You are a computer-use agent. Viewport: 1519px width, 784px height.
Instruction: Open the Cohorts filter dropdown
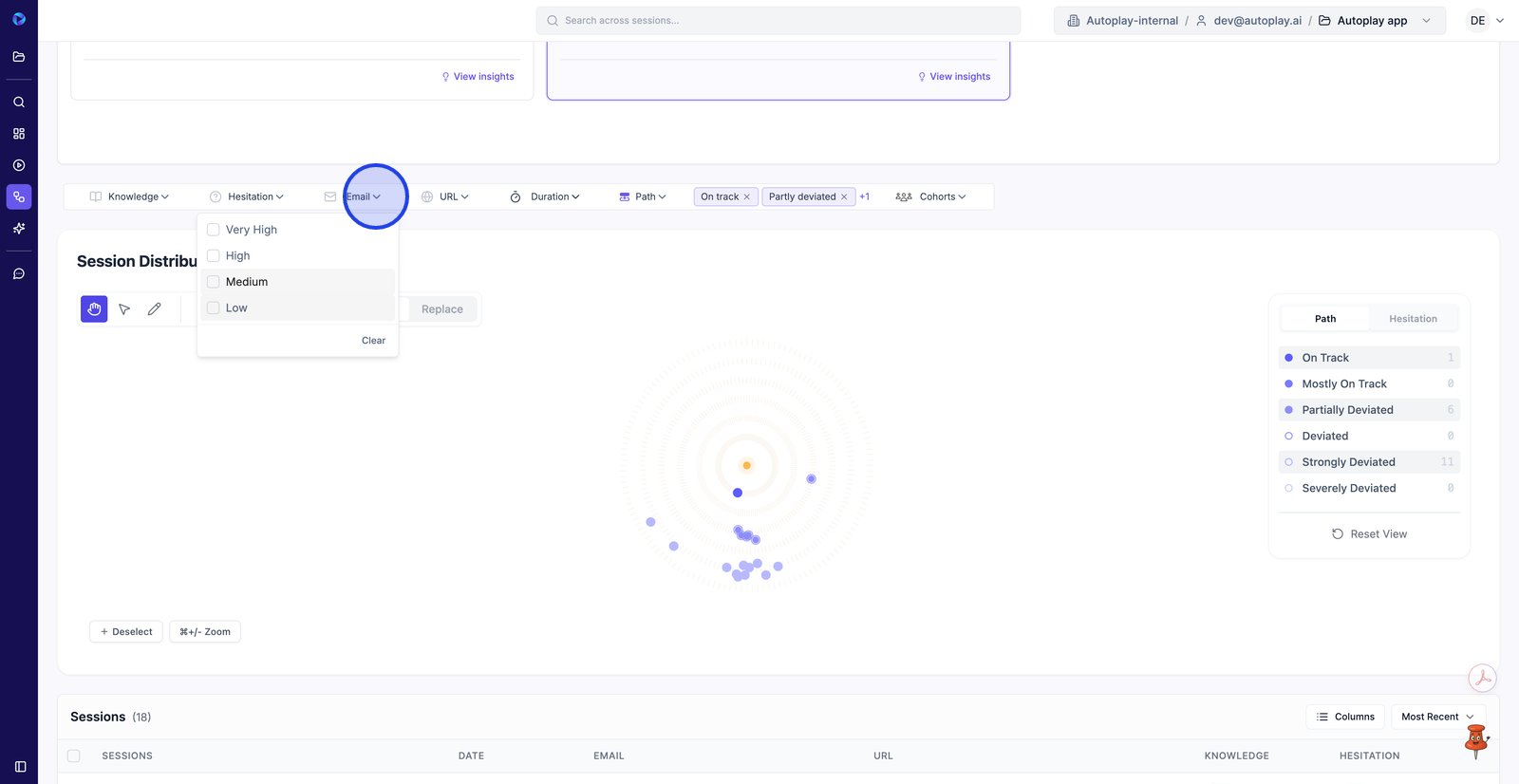tap(930, 197)
